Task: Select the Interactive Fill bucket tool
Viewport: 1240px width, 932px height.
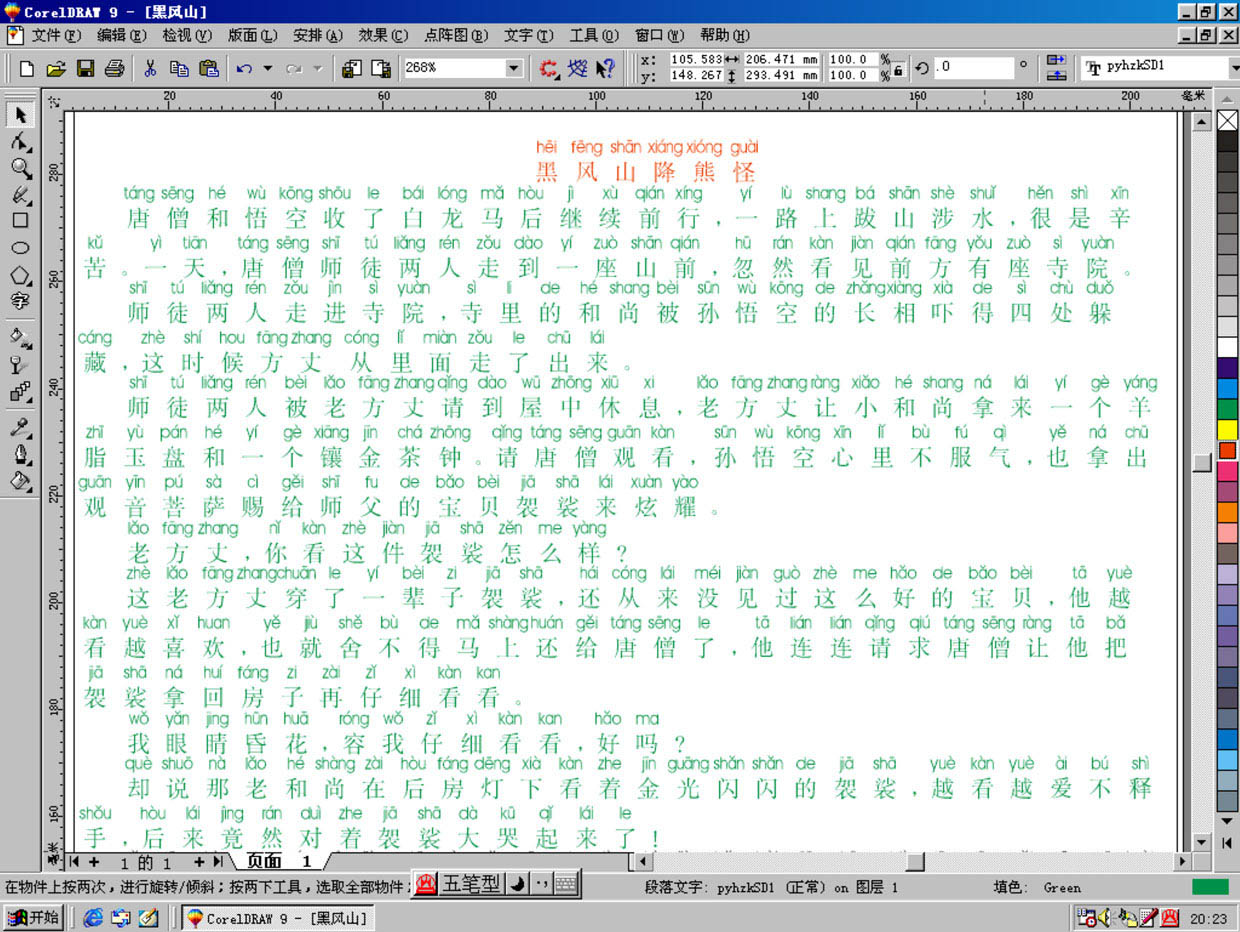Action: (x=20, y=336)
